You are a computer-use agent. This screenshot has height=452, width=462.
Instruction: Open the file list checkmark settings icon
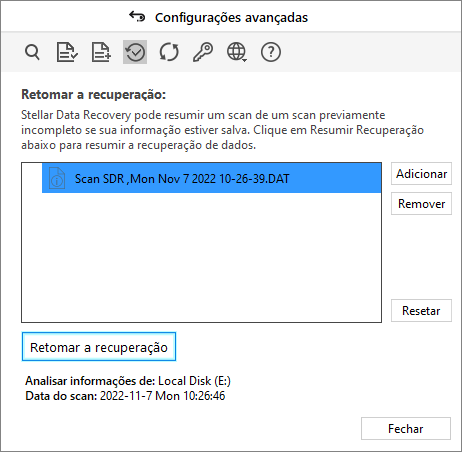[x=67, y=52]
